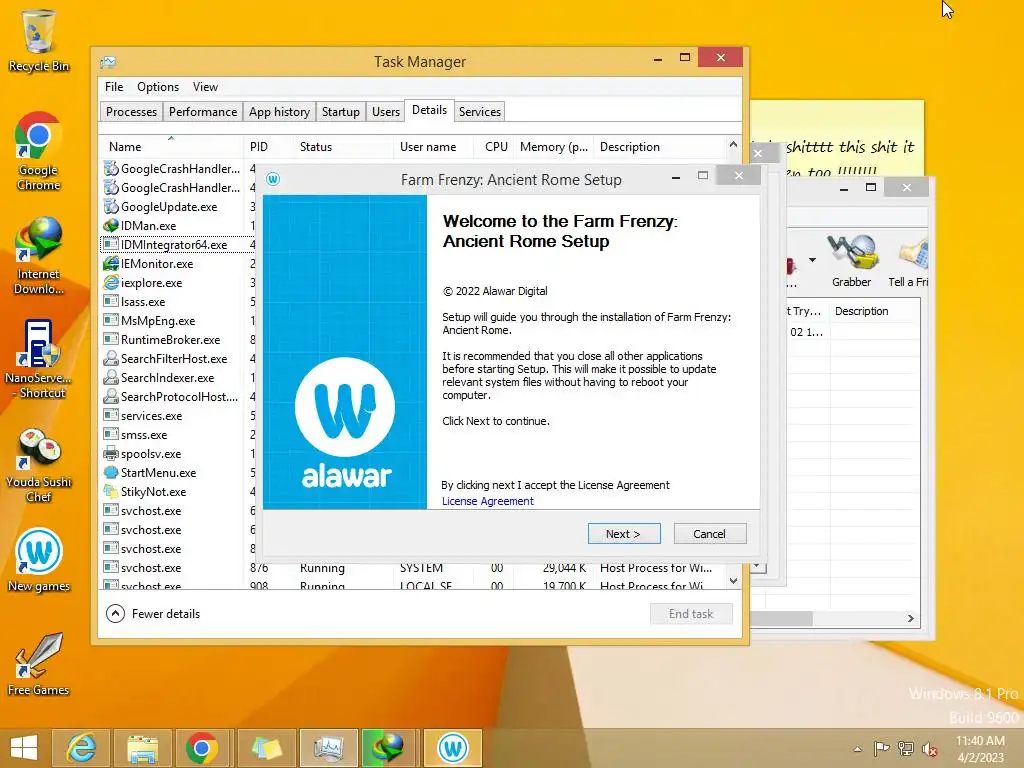Click the taskbar clock showing 11:40 AM
The image size is (1024, 768).
point(980,749)
